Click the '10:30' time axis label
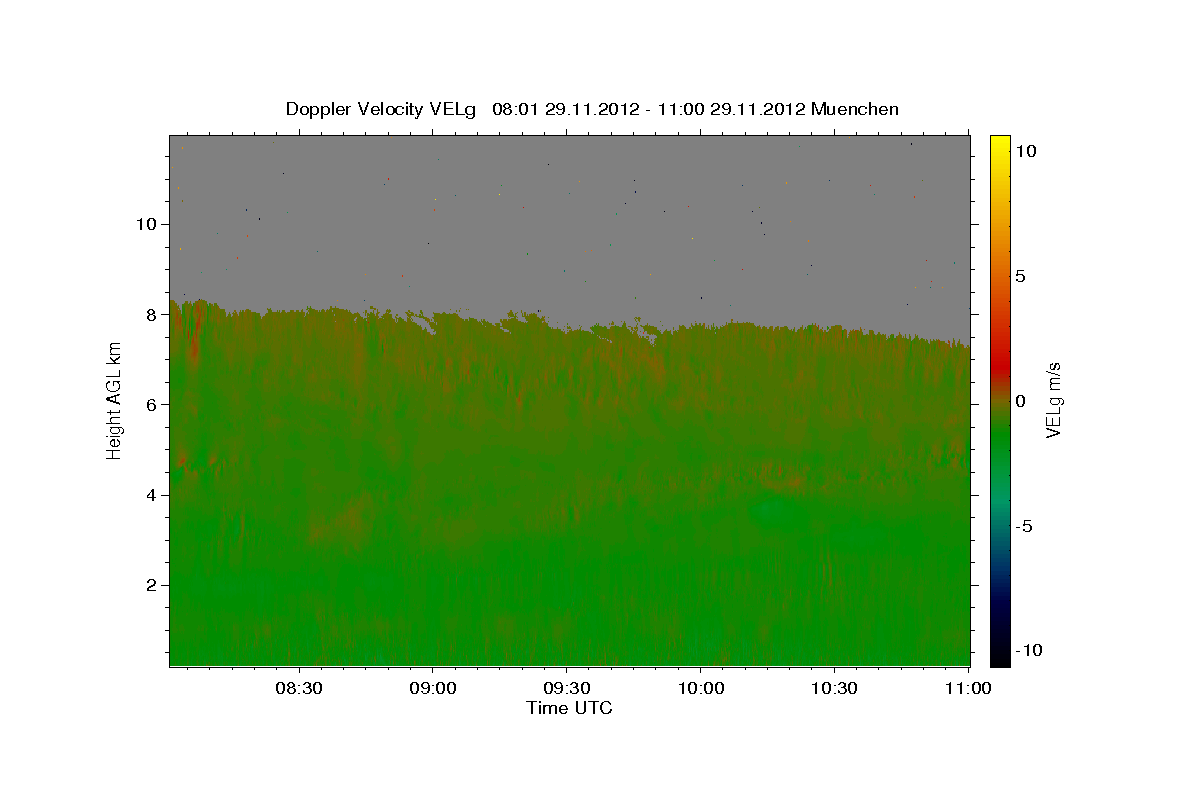 (x=834, y=688)
